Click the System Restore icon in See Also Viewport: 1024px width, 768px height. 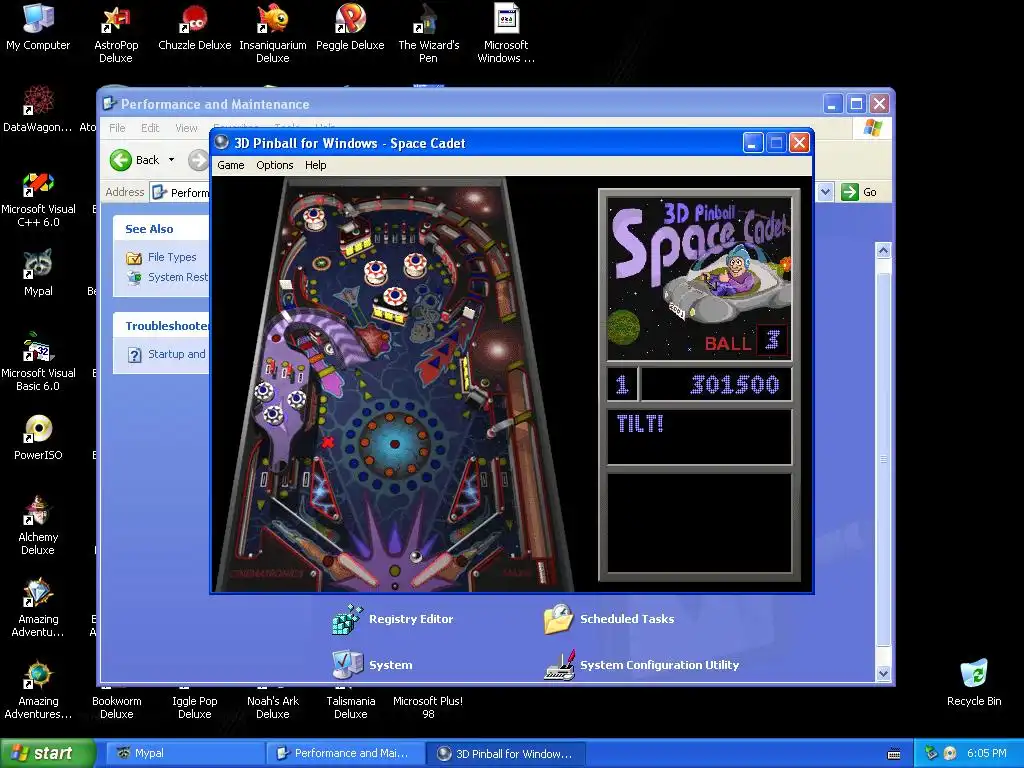[134, 278]
